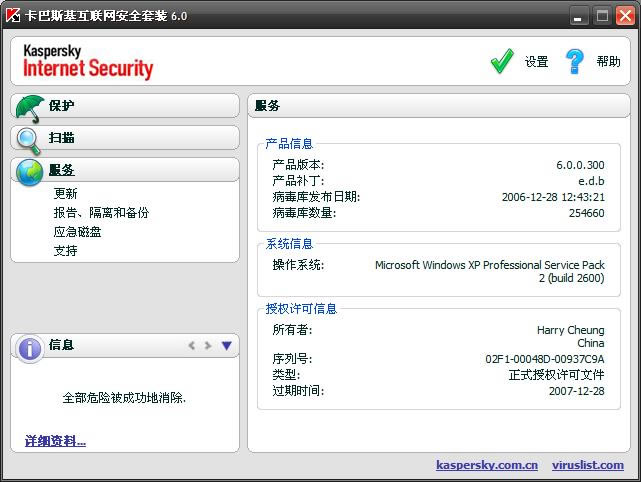Select 应急磁盘 (Rescue Disk) item
Image resolution: width=641 pixels, height=482 pixels.
[78, 232]
